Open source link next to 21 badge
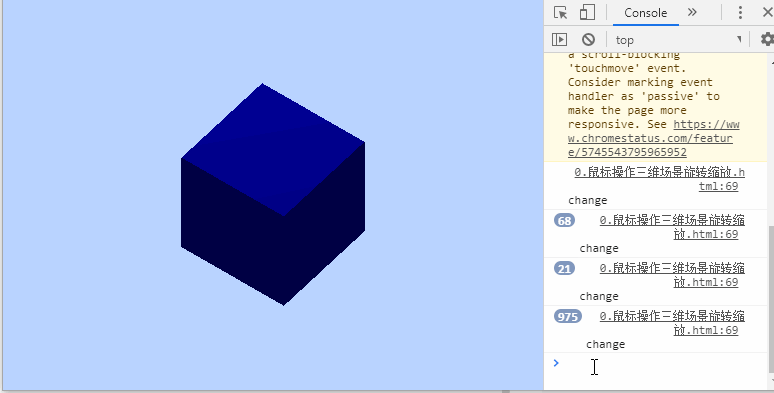The height and width of the screenshot is (393, 774). point(672,275)
